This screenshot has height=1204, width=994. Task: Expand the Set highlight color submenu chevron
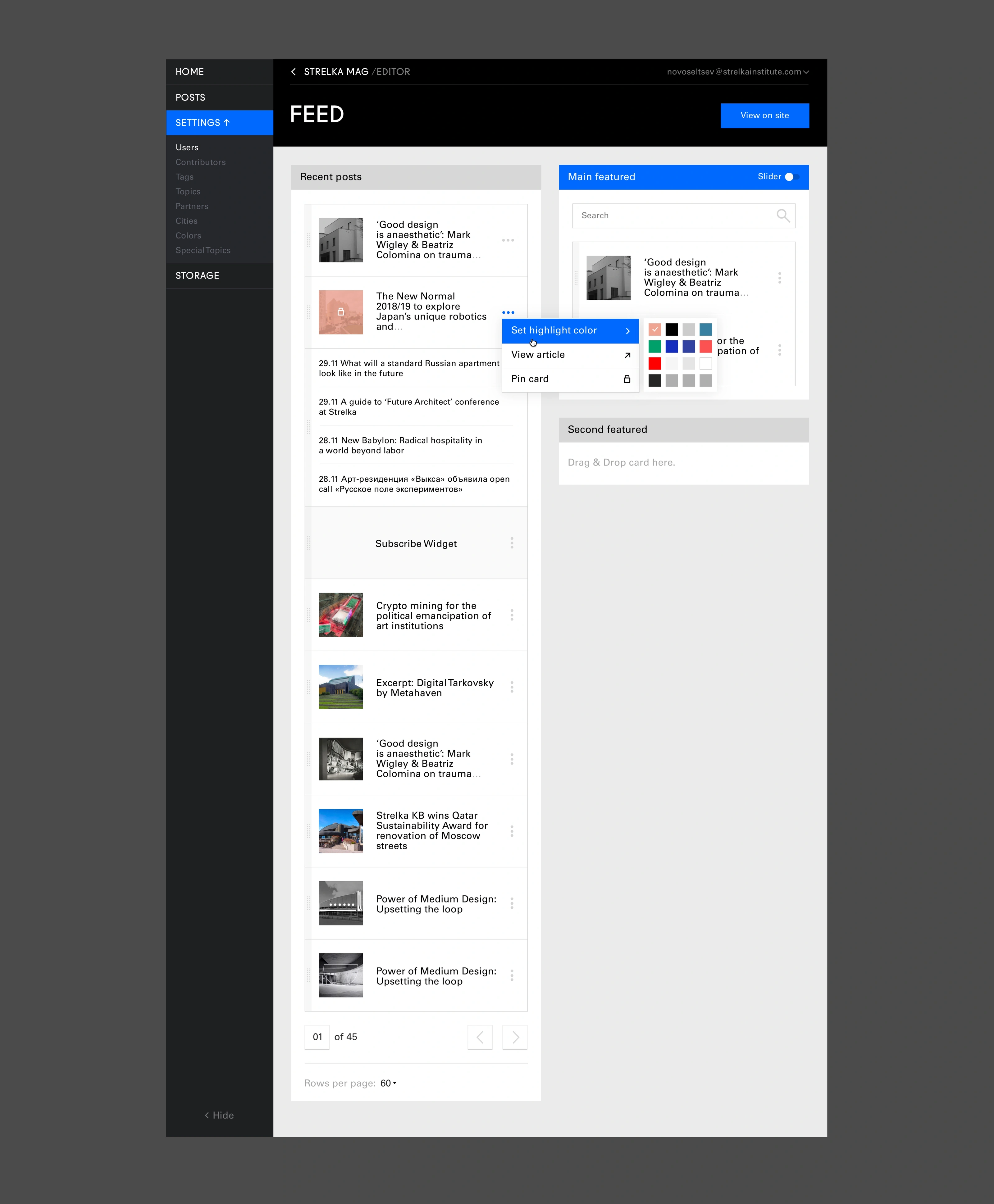pos(627,331)
